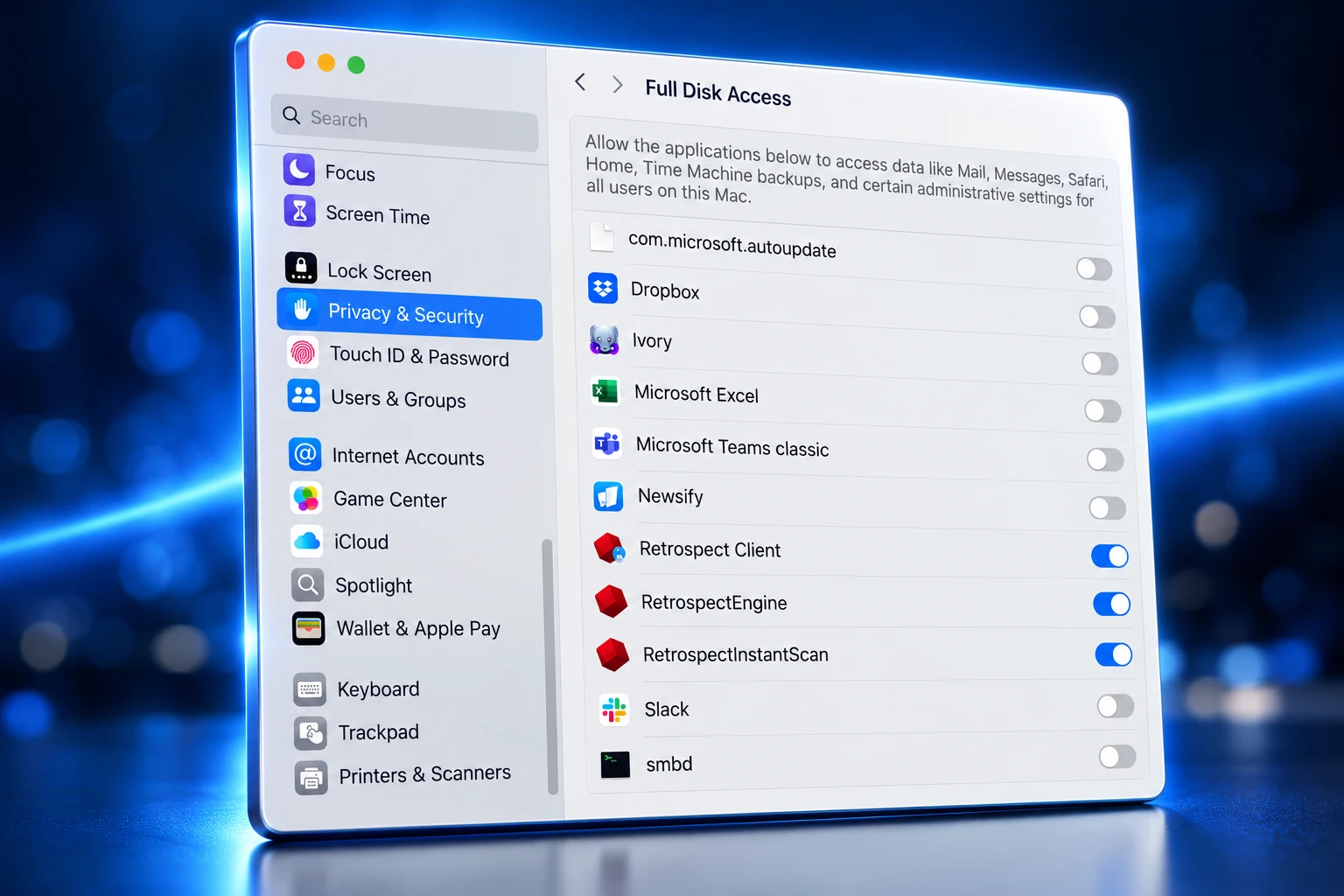Image resolution: width=1344 pixels, height=896 pixels.
Task: Select Trackpad label in sidebar
Action: click(379, 731)
